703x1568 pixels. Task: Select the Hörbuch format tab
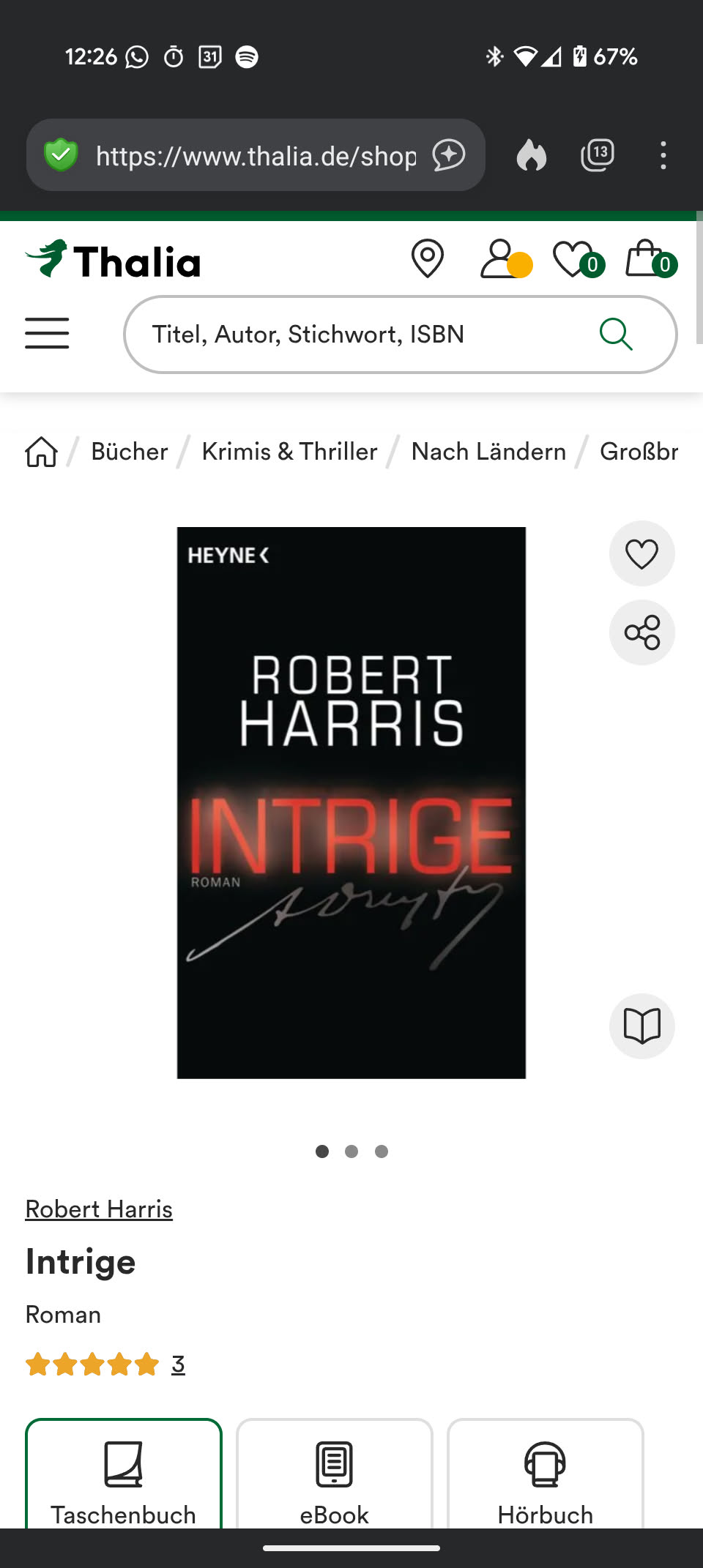546,1474
